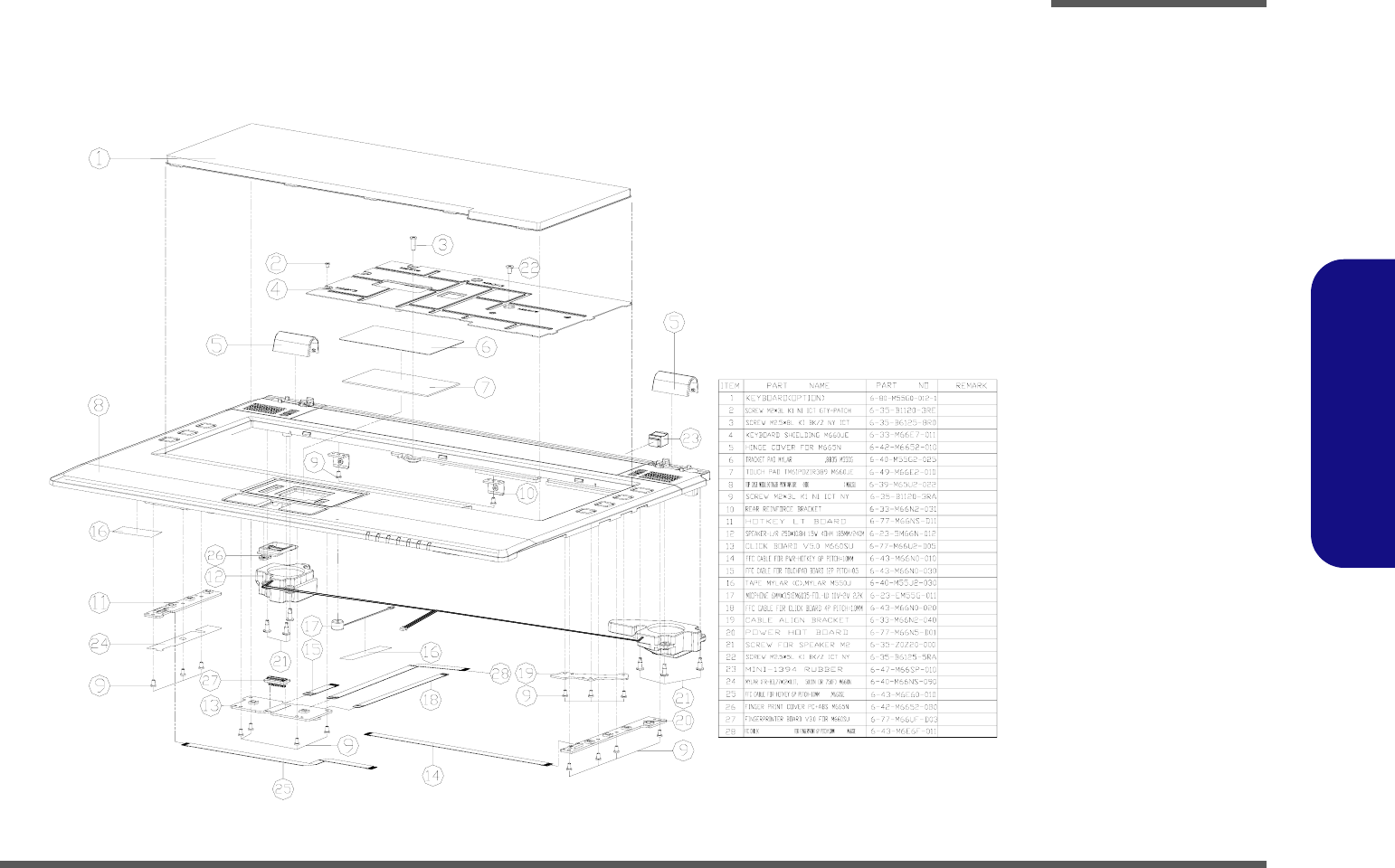Click callout bubble 1 for the keyboard
1395x868 pixels.
tap(100, 158)
